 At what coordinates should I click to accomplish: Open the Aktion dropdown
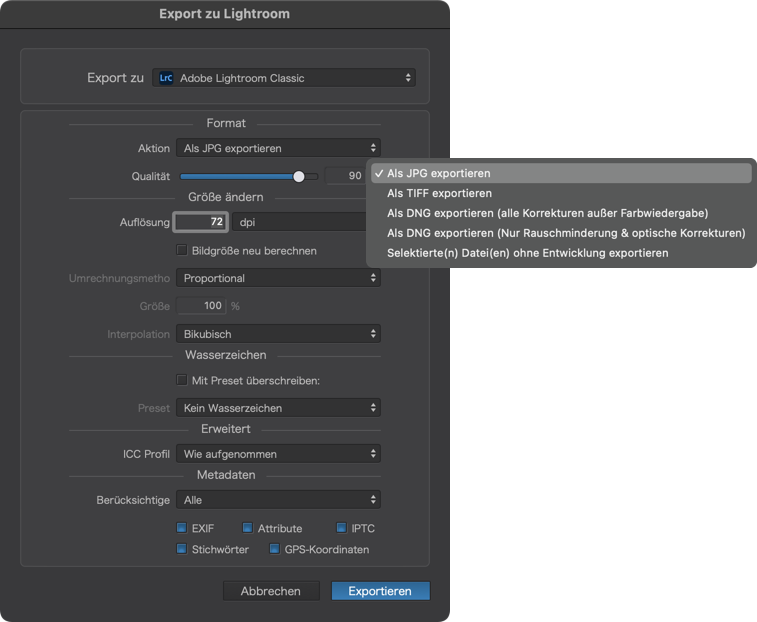278,148
